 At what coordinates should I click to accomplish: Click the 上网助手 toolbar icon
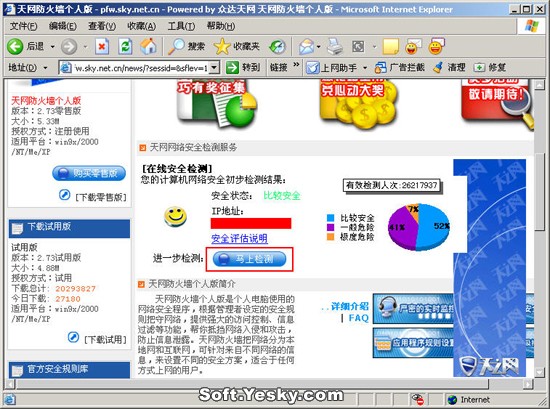click(313, 67)
